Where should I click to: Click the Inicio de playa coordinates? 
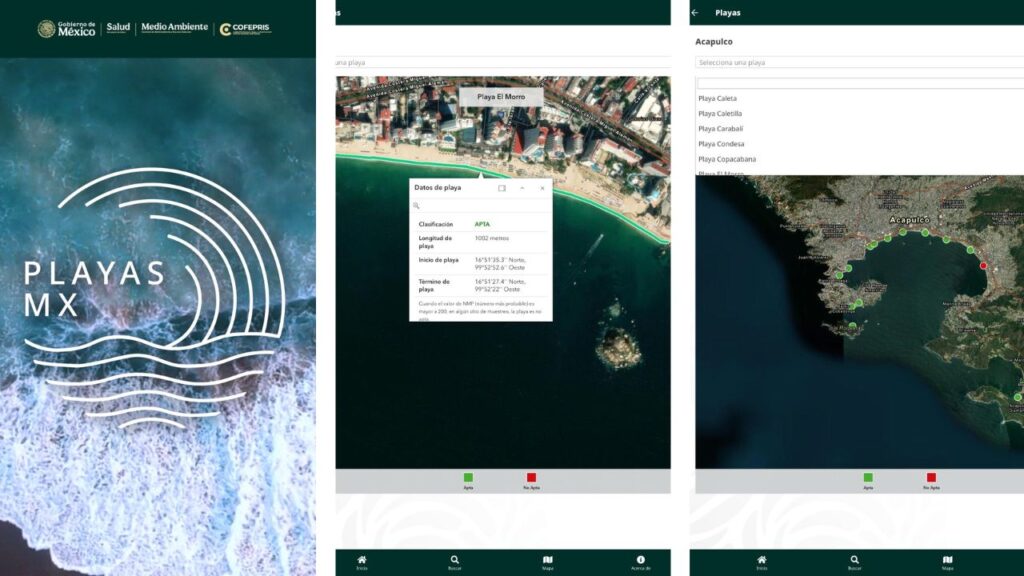click(500, 264)
